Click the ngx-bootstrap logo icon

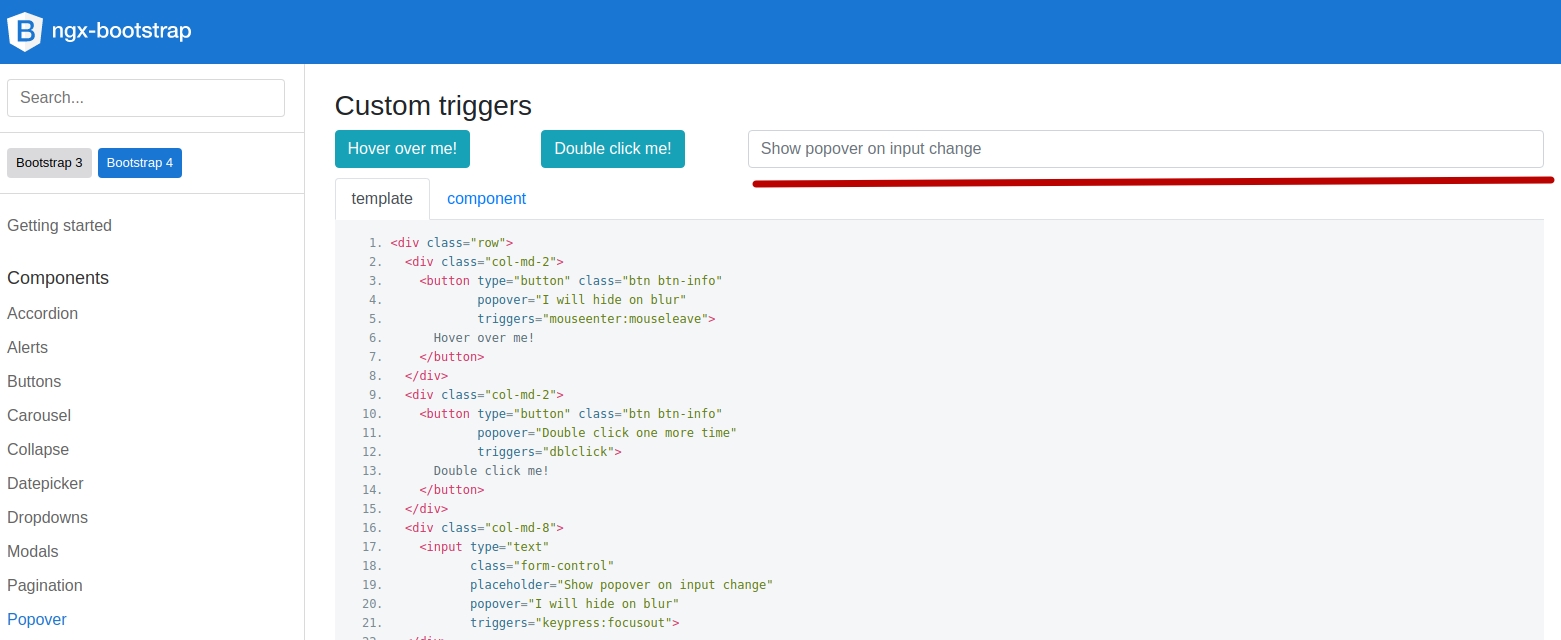coord(24,30)
